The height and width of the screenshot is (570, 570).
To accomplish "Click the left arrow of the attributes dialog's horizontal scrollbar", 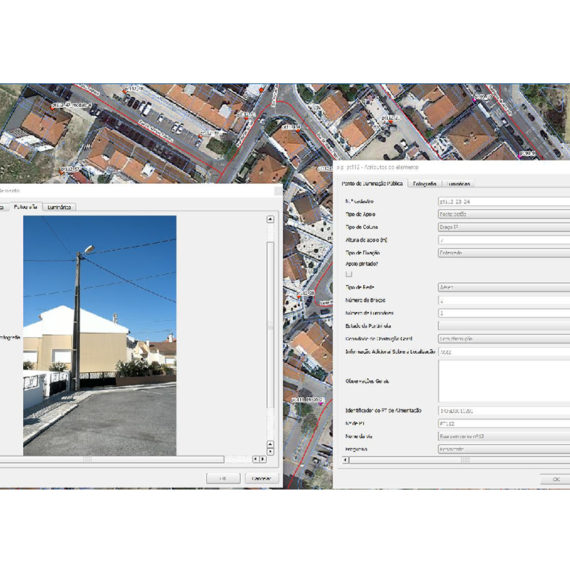I will click(x=346, y=460).
